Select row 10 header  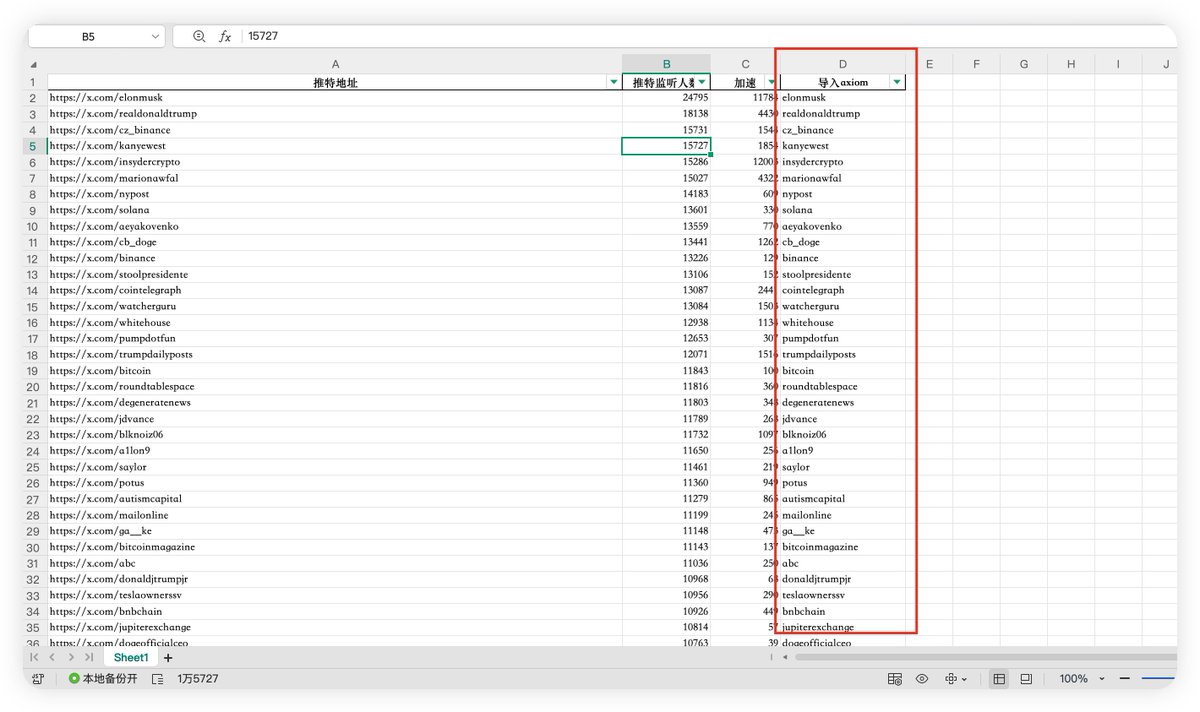point(33,226)
